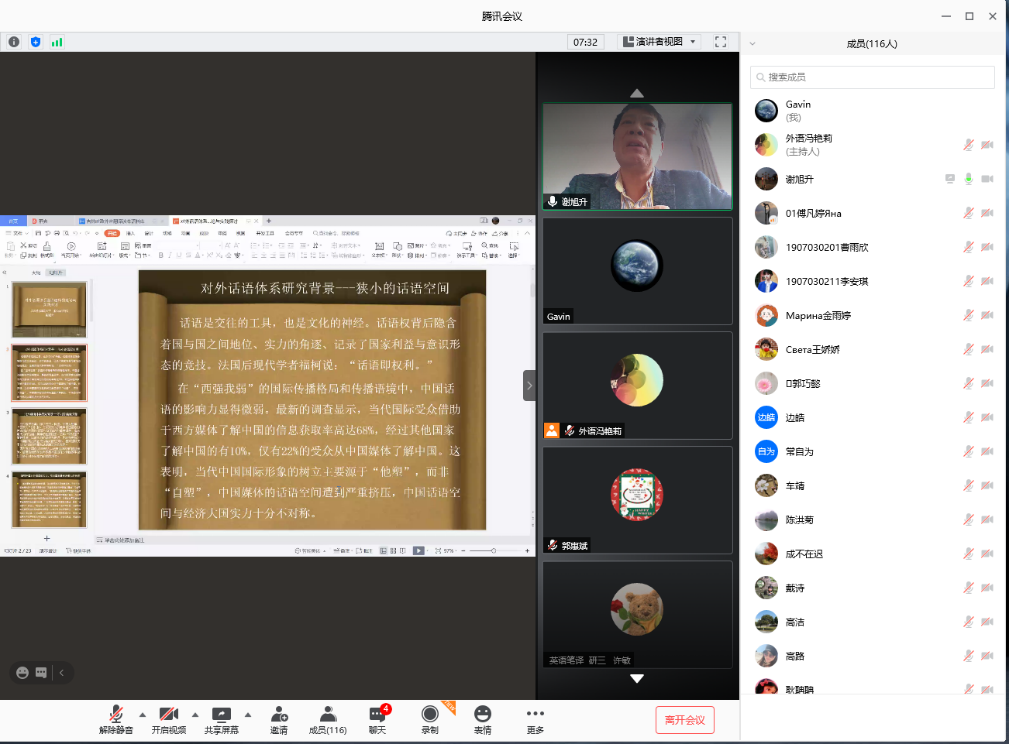Click zoom in plus in presentation status bar

pos(527,551)
